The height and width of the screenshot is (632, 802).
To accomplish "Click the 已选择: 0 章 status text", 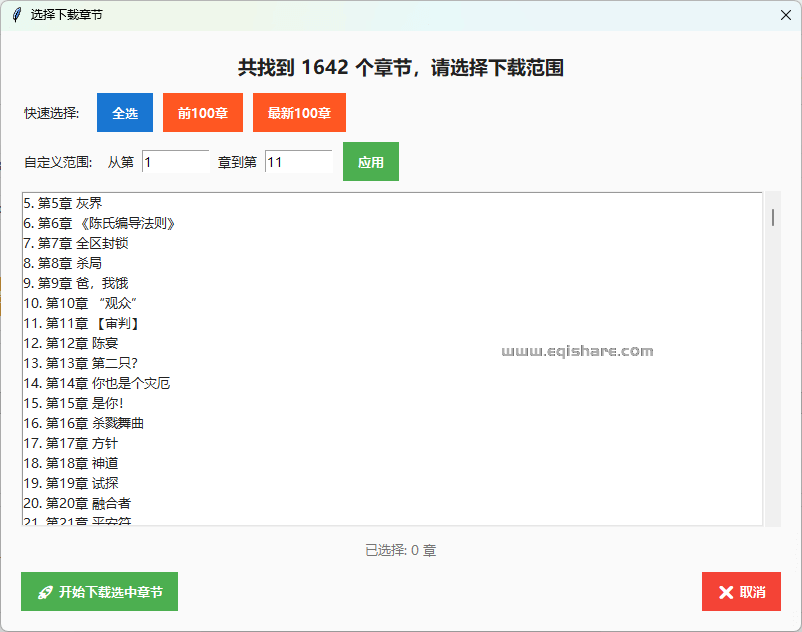I will (x=401, y=550).
